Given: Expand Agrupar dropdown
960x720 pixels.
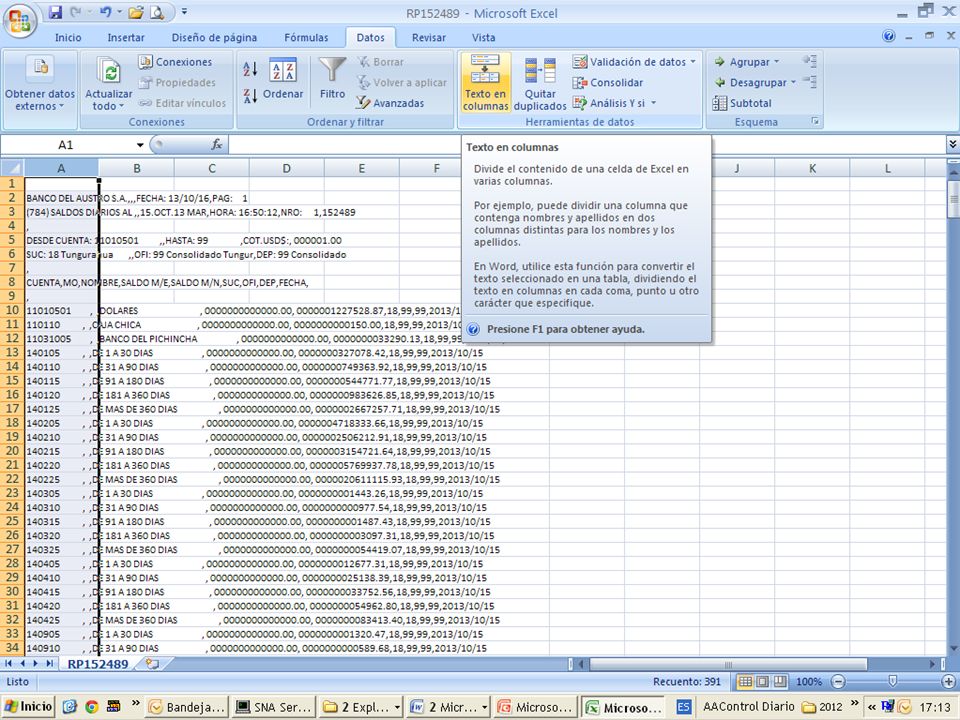Looking at the screenshot, I should coord(776,62).
